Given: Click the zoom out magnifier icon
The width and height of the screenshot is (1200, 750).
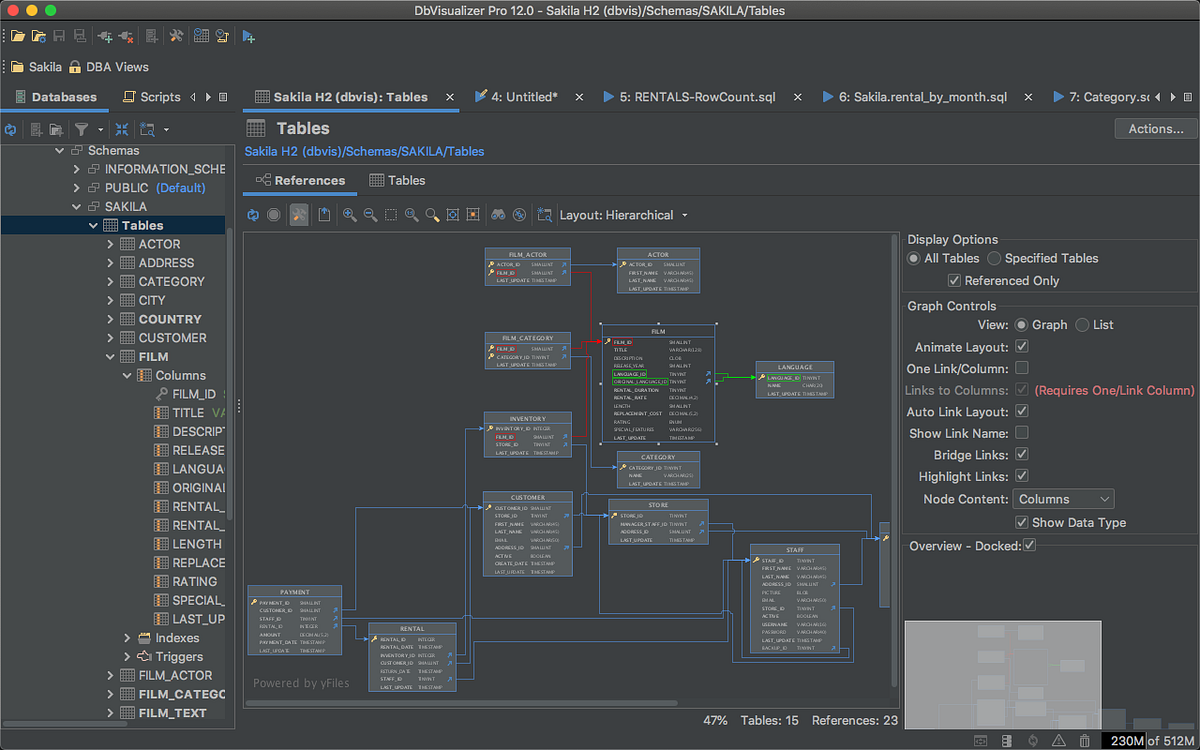Looking at the screenshot, I should (370, 215).
